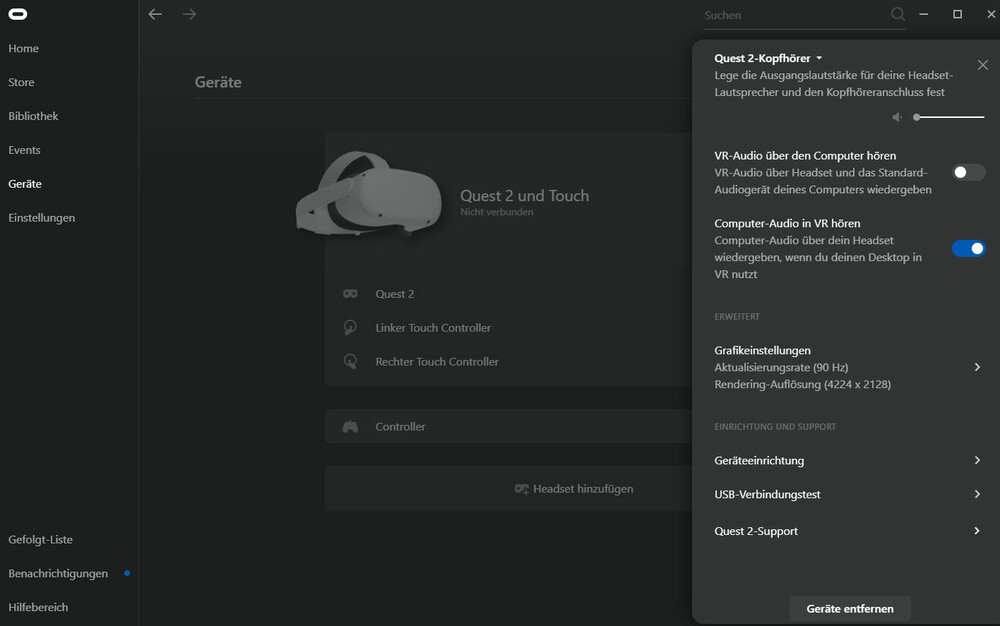Click the Rechter Touch Controller icon
The height and width of the screenshot is (626, 1000).
tap(350, 361)
